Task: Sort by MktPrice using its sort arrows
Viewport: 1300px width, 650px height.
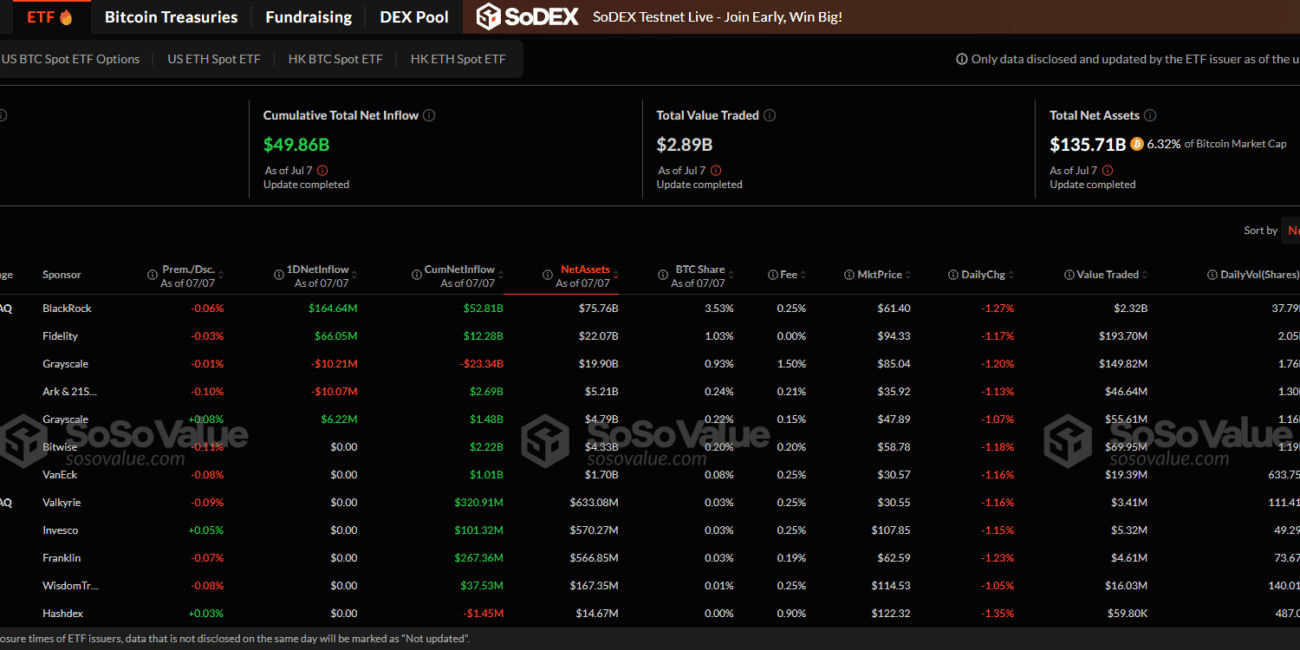Action: click(x=907, y=274)
